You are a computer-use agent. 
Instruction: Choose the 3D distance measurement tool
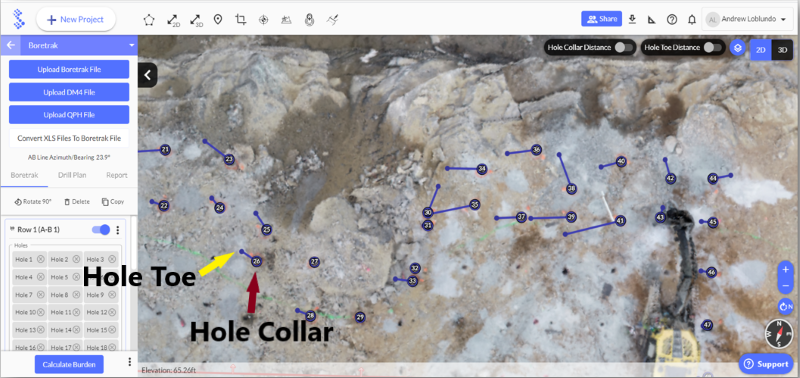196,20
